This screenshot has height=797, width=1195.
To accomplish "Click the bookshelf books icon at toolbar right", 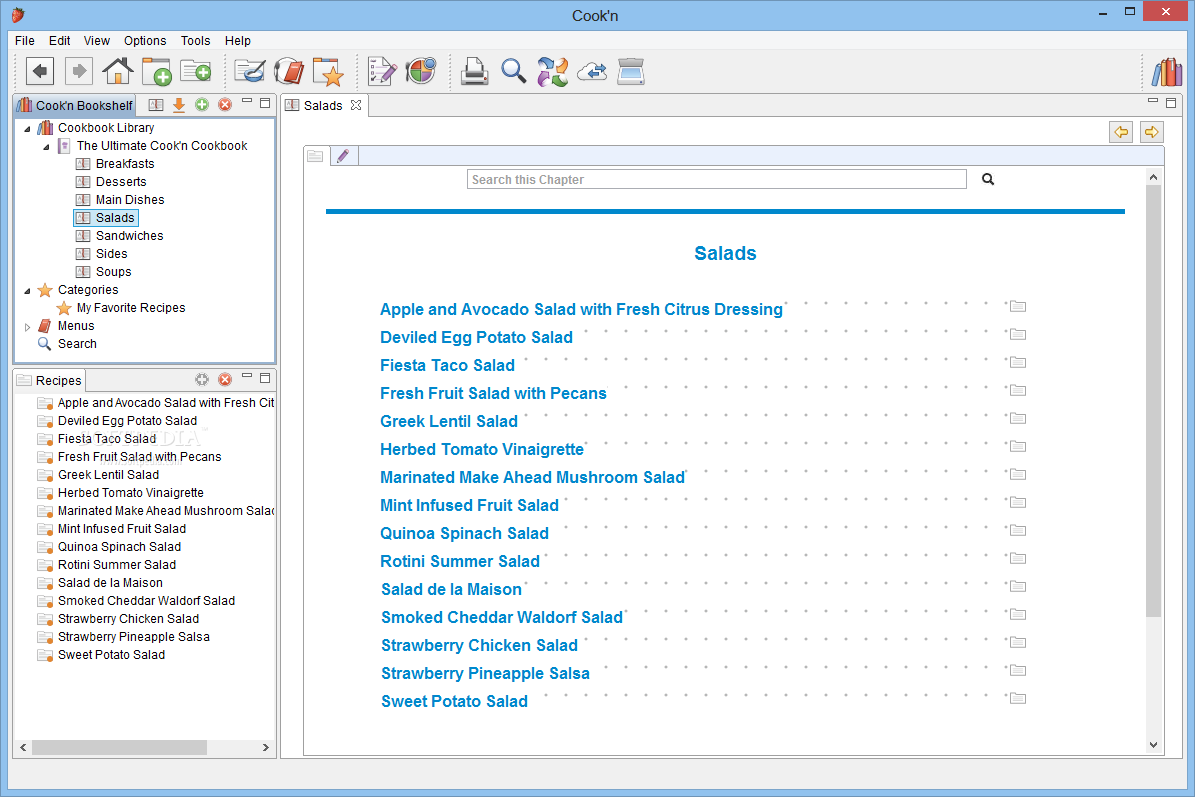I will [x=1167, y=72].
